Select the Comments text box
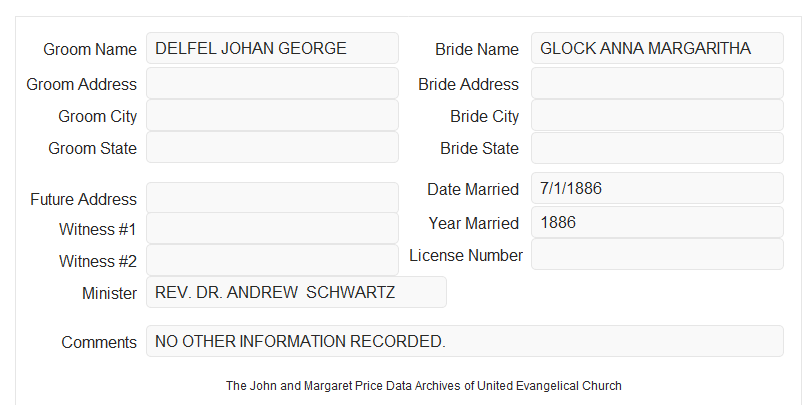This screenshot has height=405, width=805. tap(465, 341)
